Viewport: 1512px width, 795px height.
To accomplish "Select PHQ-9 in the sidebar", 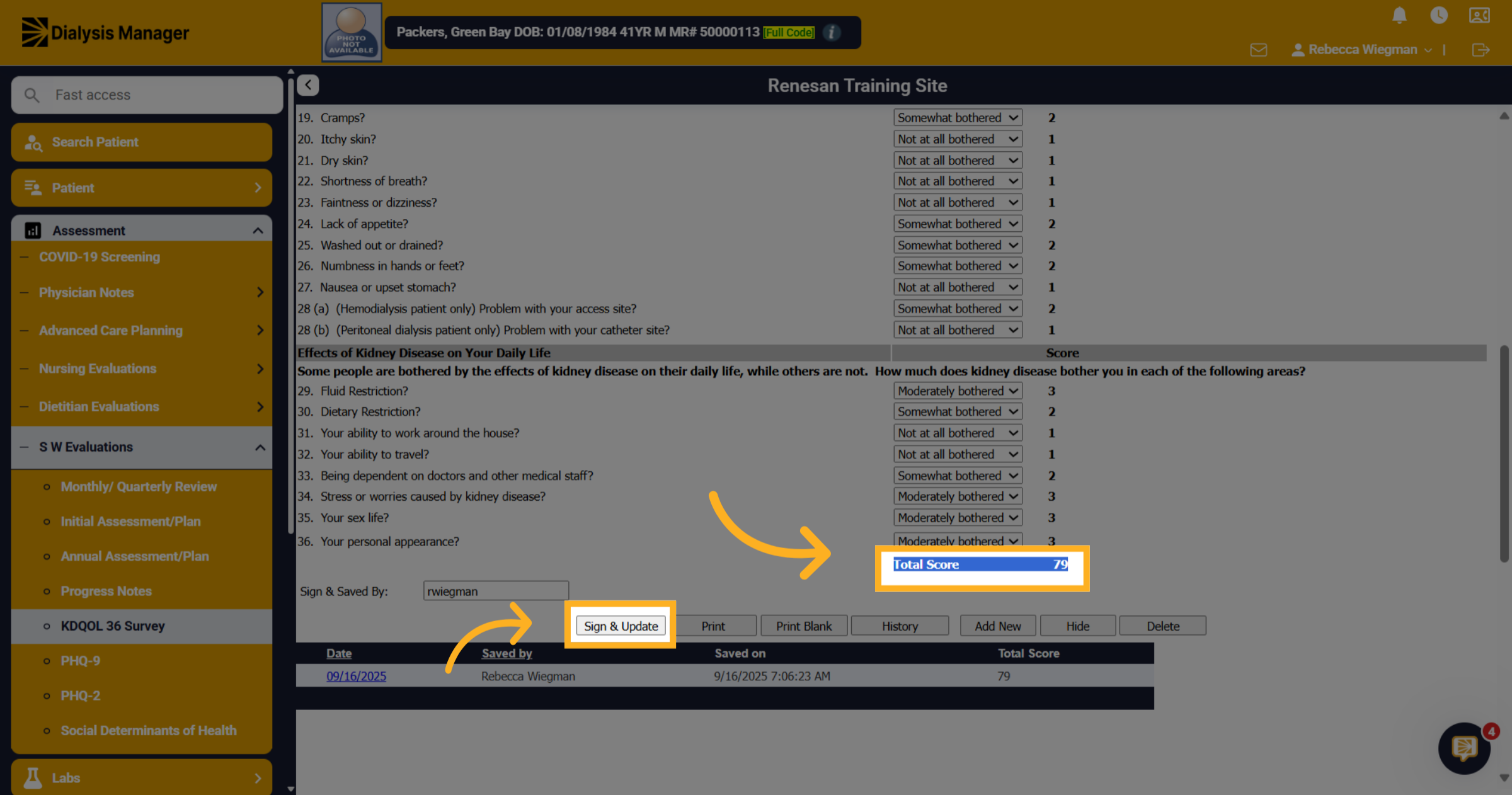I will (x=80, y=661).
